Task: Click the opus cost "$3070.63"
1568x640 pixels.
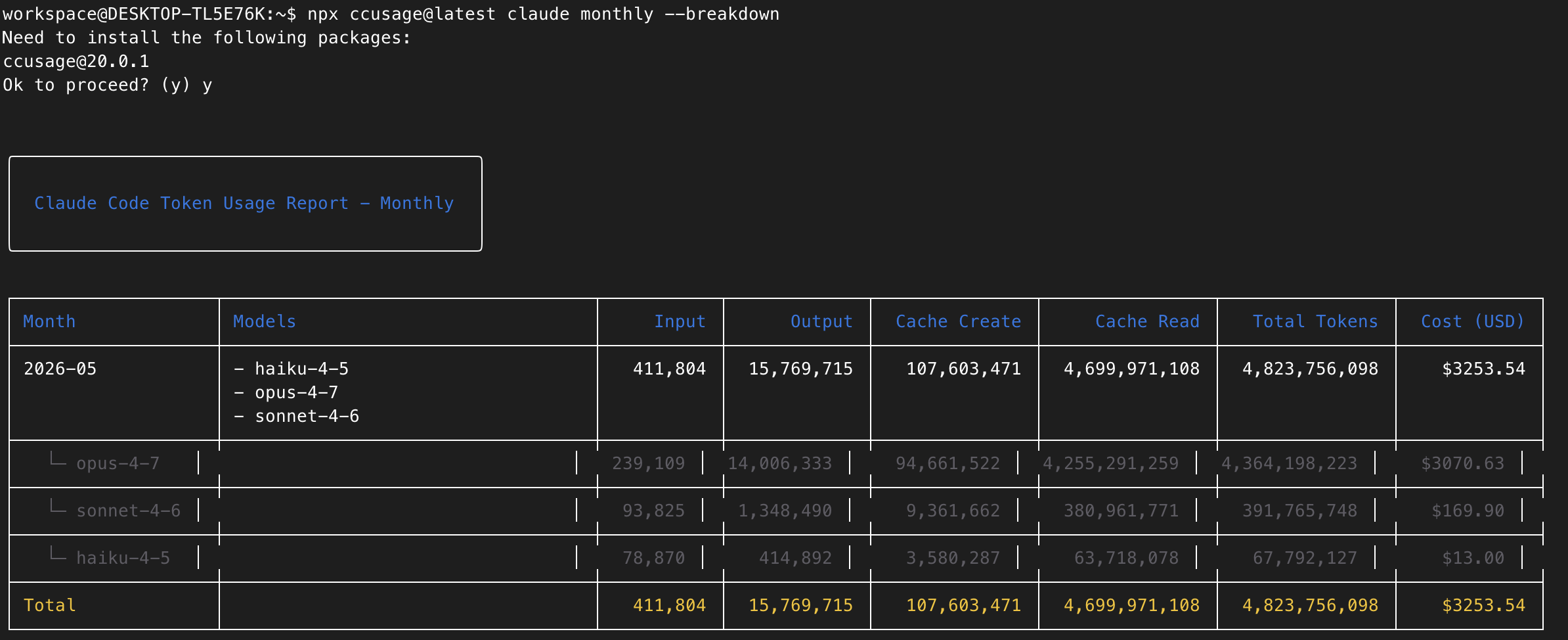Action: coord(1462,463)
